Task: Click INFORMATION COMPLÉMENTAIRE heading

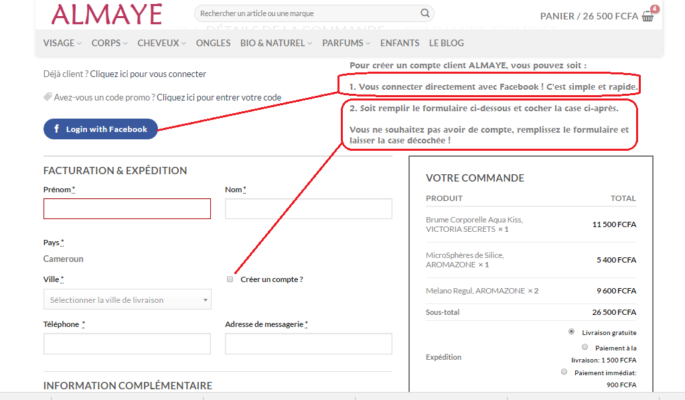Action: point(128,386)
